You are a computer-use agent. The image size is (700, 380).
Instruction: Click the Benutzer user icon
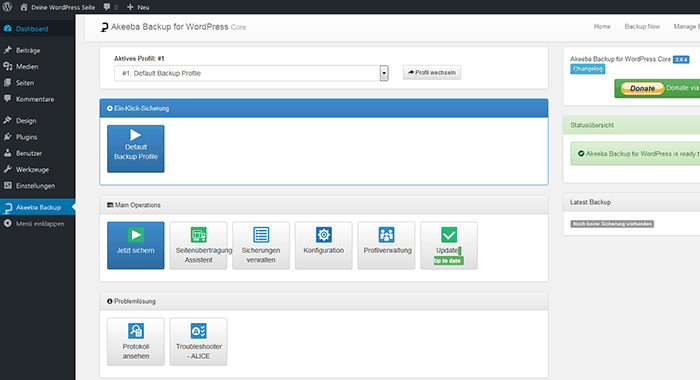point(8,153)
